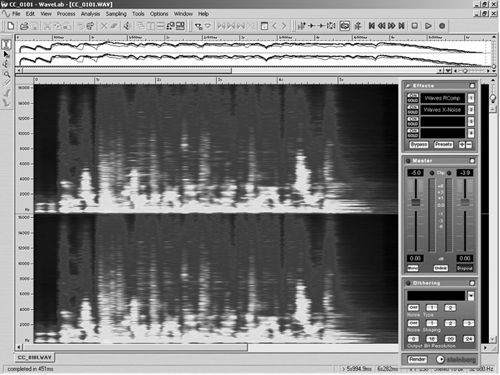The height and width of the screenshot is (375, 500).
Task: Click the window layout toolbar icon
Action: [180, 26]
